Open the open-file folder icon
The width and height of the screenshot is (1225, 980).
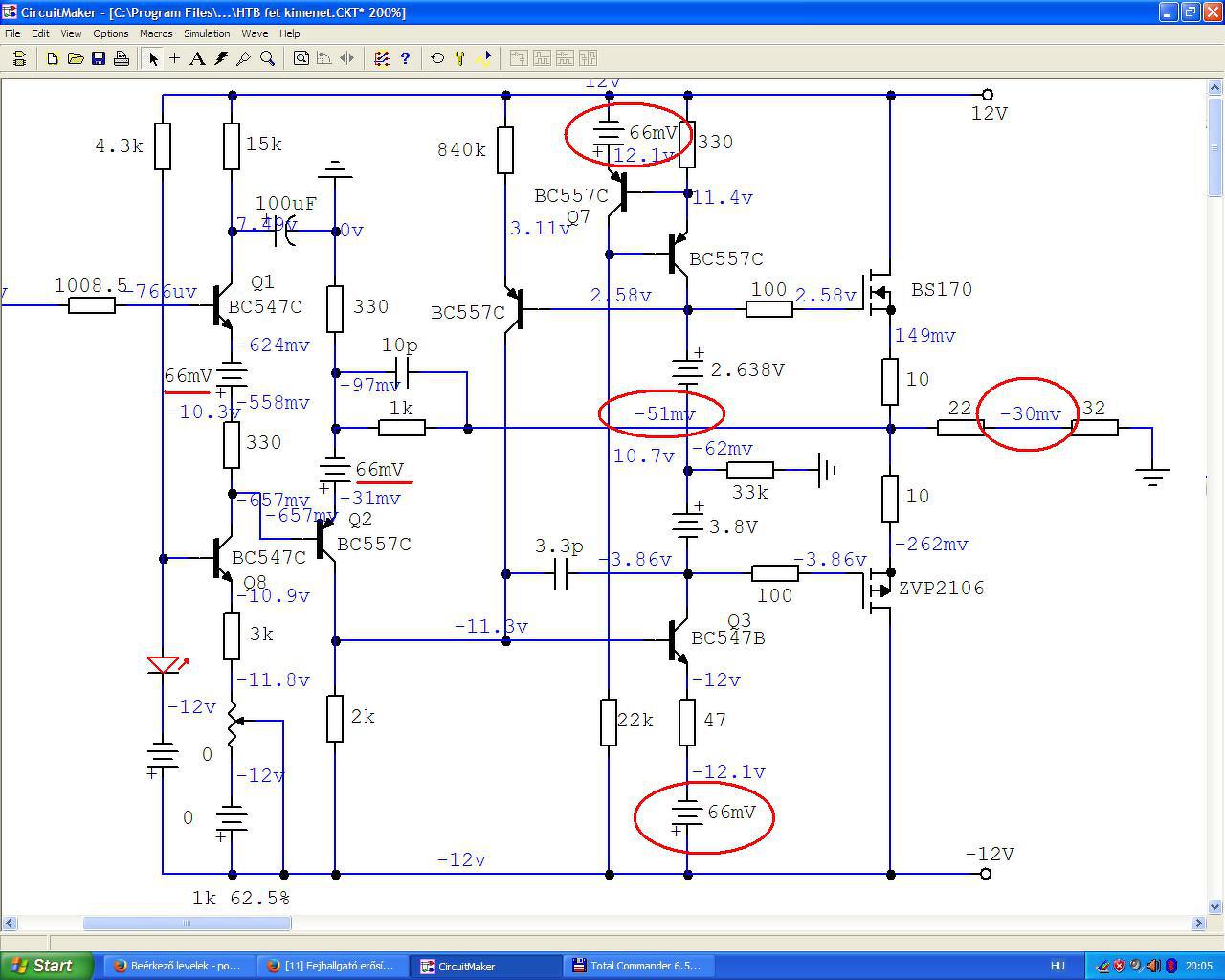point(76,58)
